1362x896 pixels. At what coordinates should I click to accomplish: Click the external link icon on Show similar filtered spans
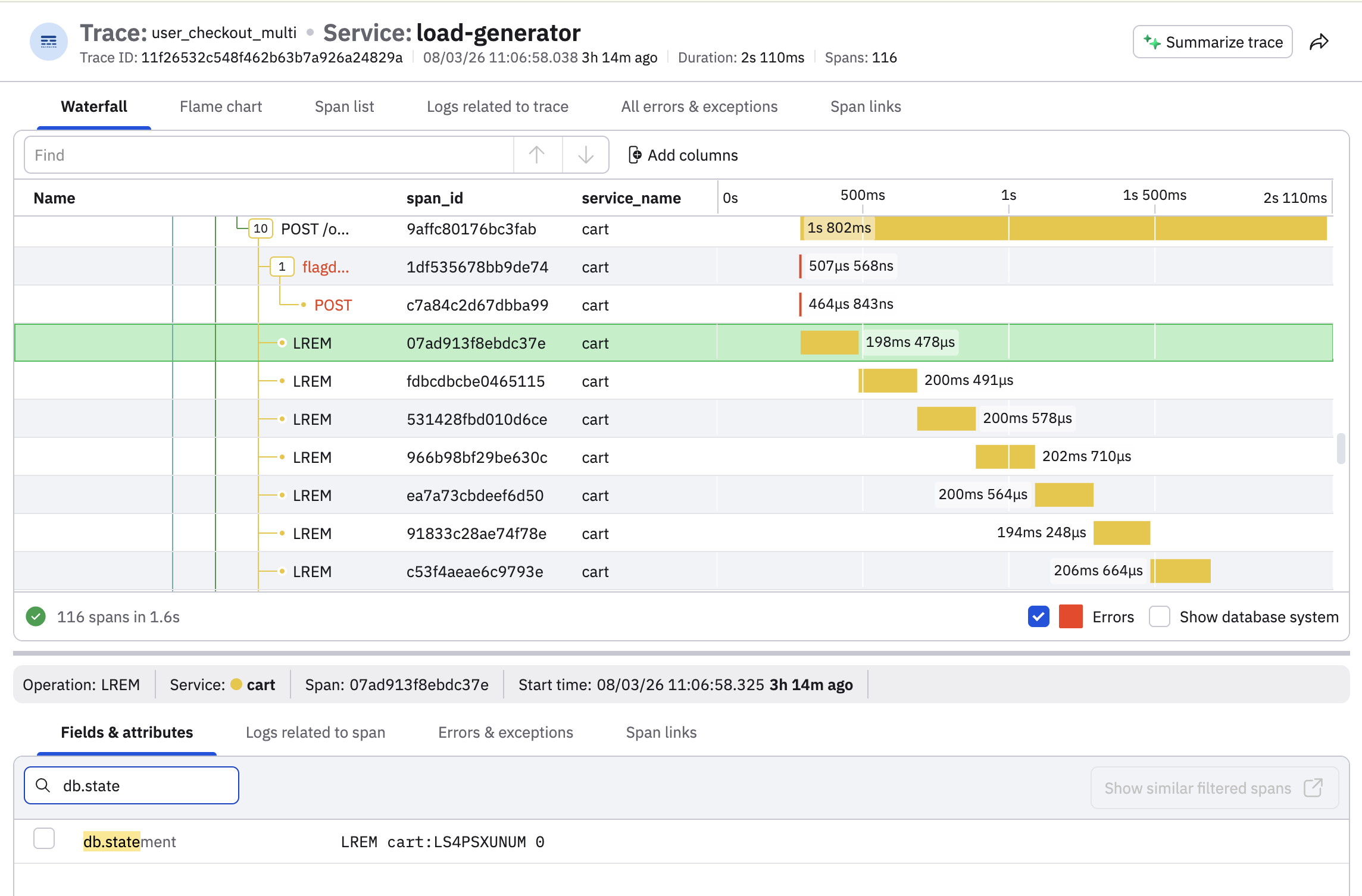coord(1313,788)
